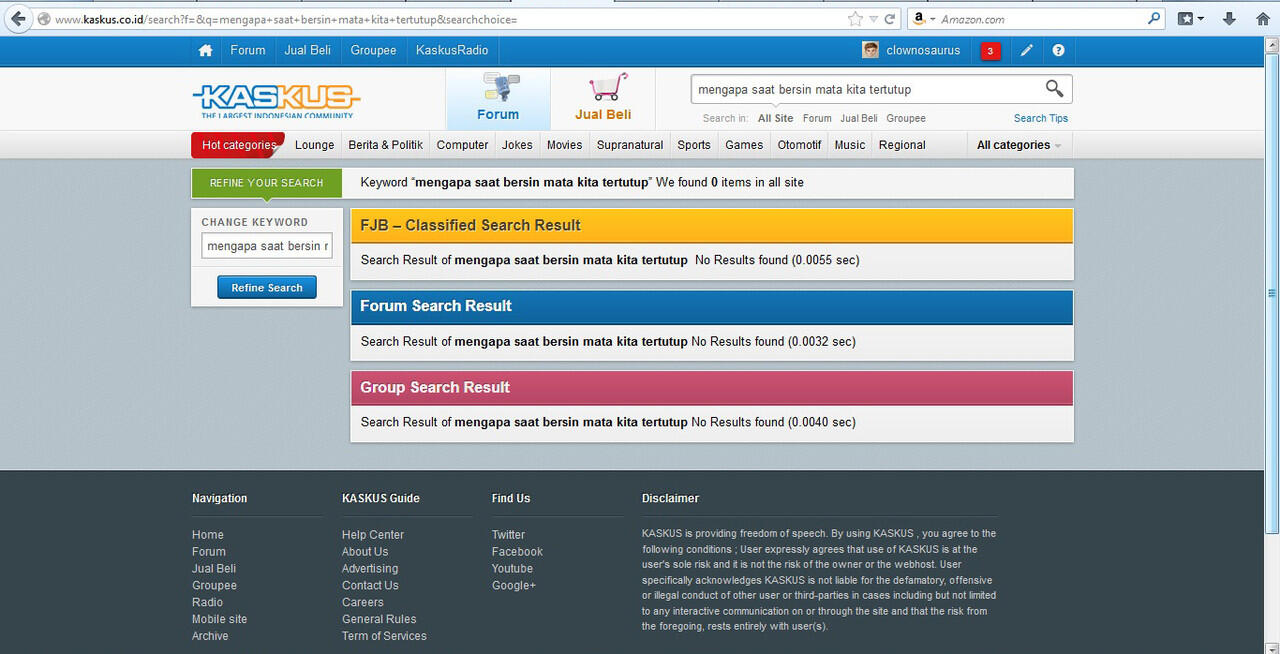Open Berita & Politik category

coord(385,145)
